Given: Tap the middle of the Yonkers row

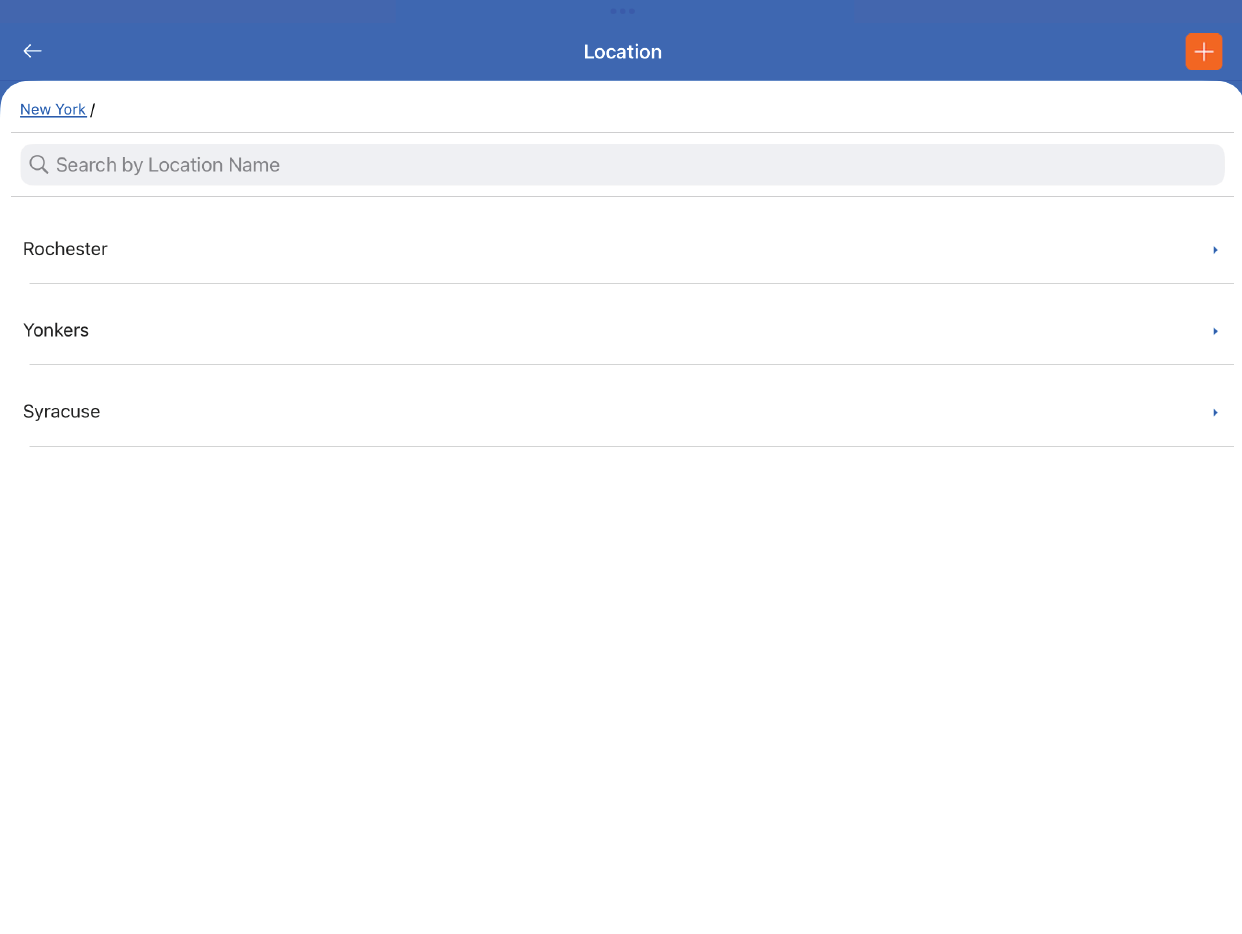Looking at the screenshot, I should [620, 330].
